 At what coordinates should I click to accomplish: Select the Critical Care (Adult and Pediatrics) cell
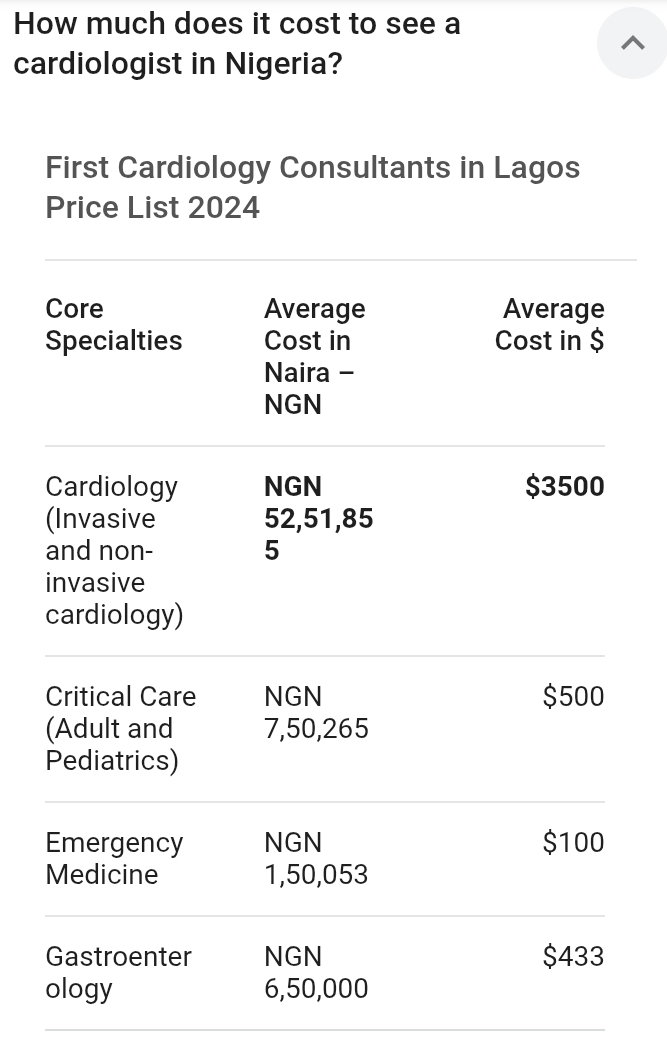[120, 728]
